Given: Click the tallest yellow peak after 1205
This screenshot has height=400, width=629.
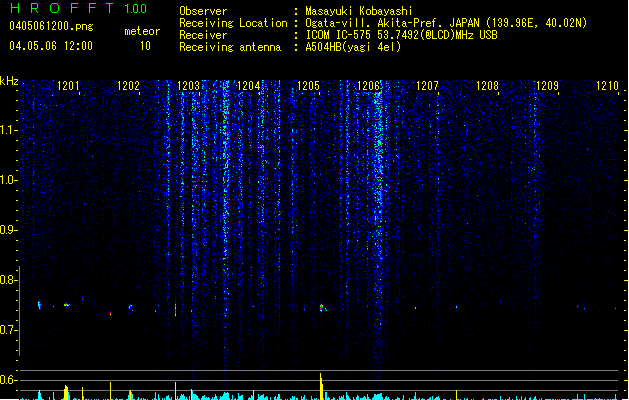Looking at the screenshot, I should click(321, 386).
